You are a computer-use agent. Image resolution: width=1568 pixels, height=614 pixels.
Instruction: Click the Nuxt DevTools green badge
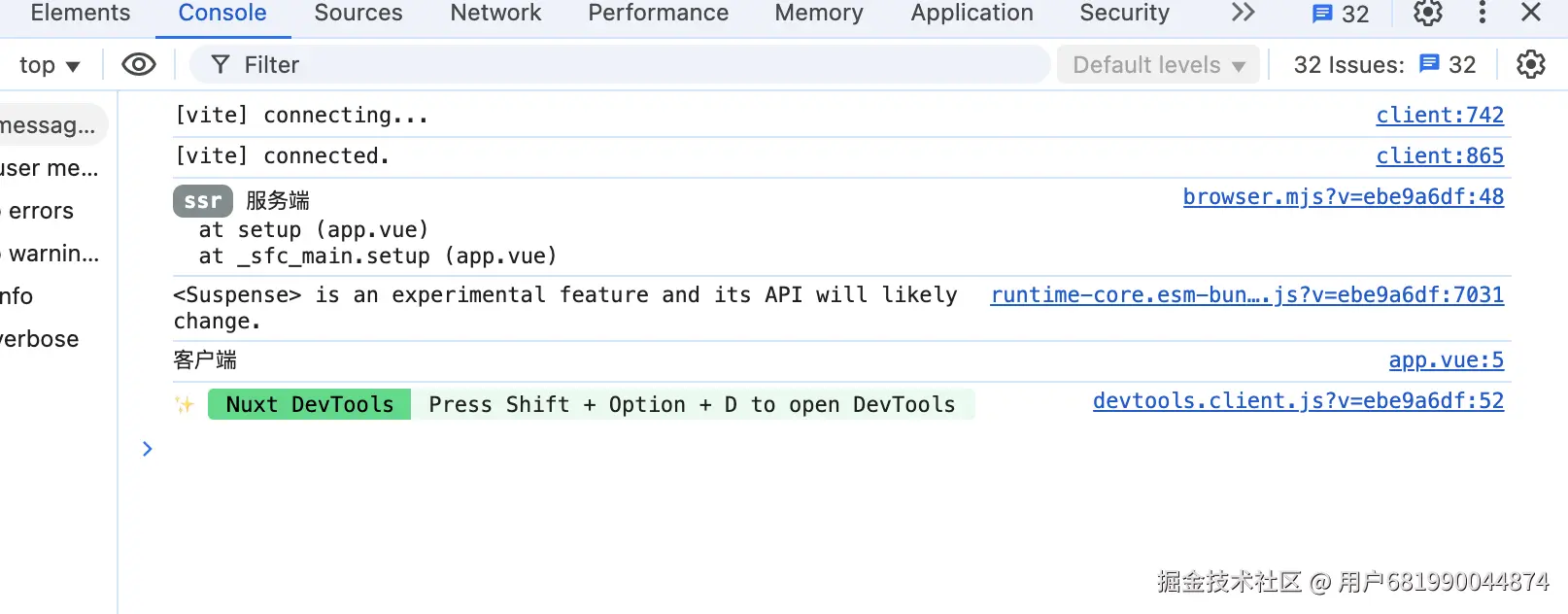coord(309,404)
